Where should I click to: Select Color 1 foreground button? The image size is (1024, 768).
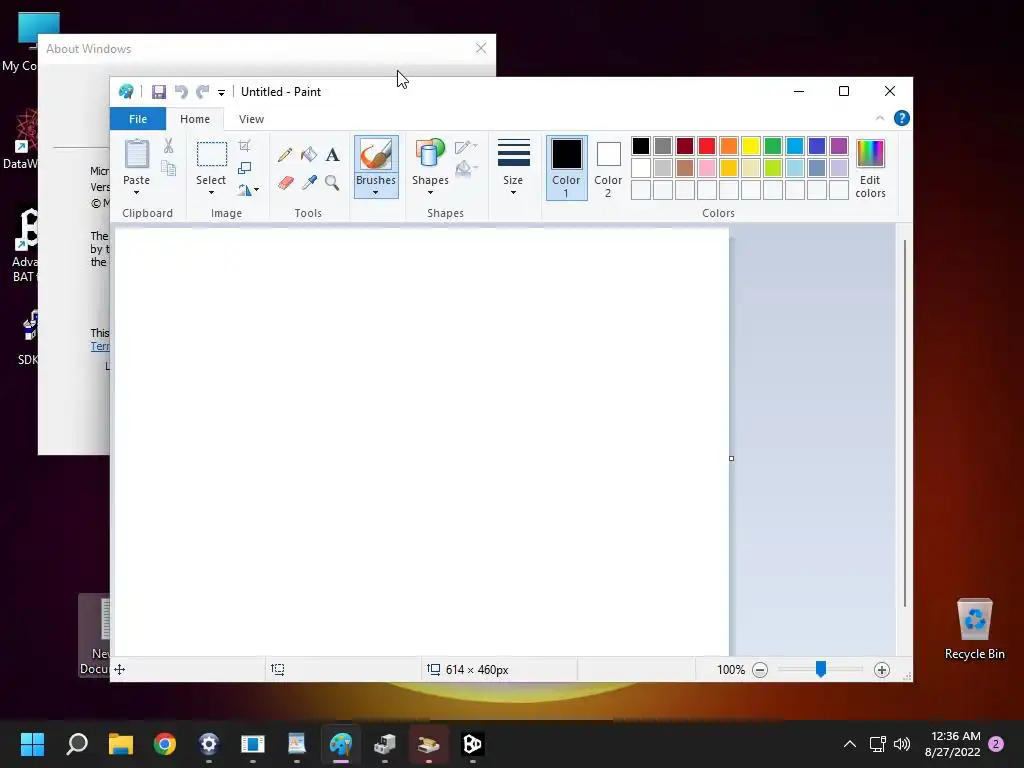[566, 168]
